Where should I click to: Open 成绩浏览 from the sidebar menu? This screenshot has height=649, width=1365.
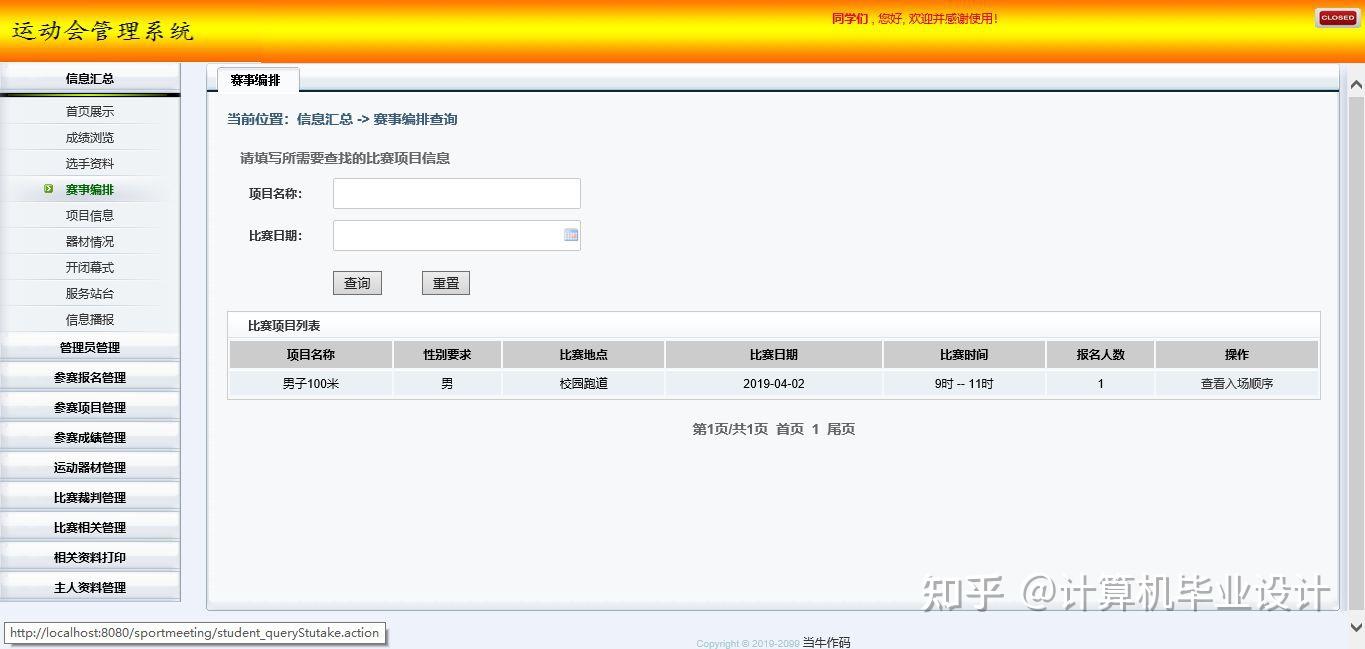pyautogui.click(x=90, y=137)
